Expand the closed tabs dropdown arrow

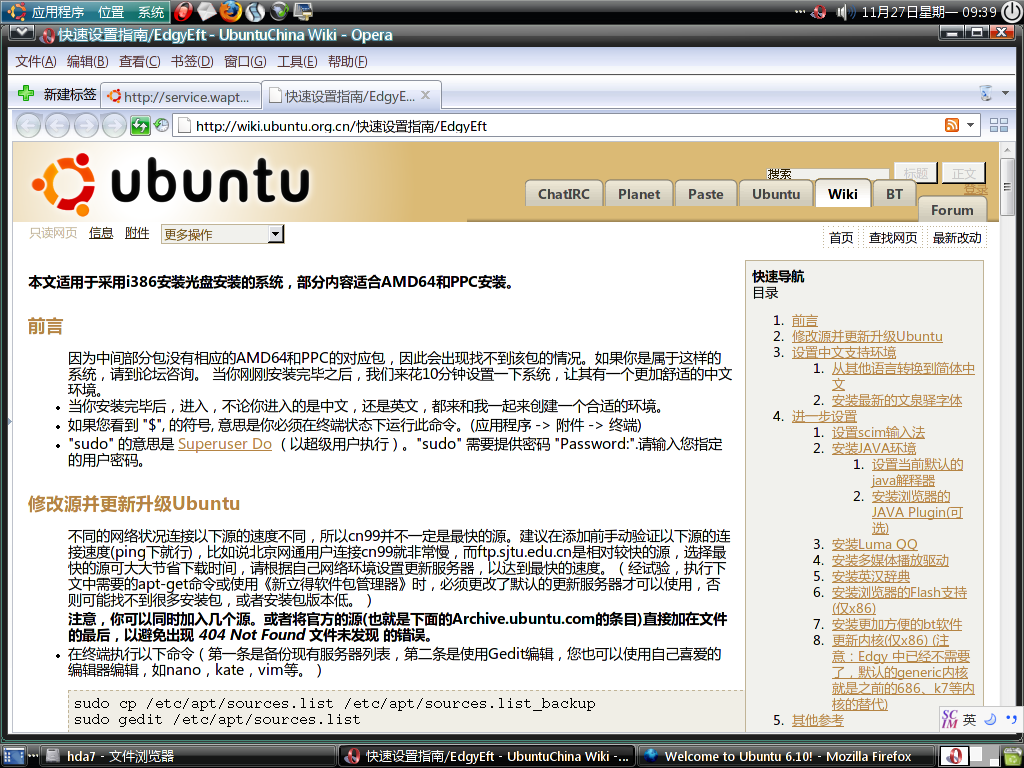1006,93
